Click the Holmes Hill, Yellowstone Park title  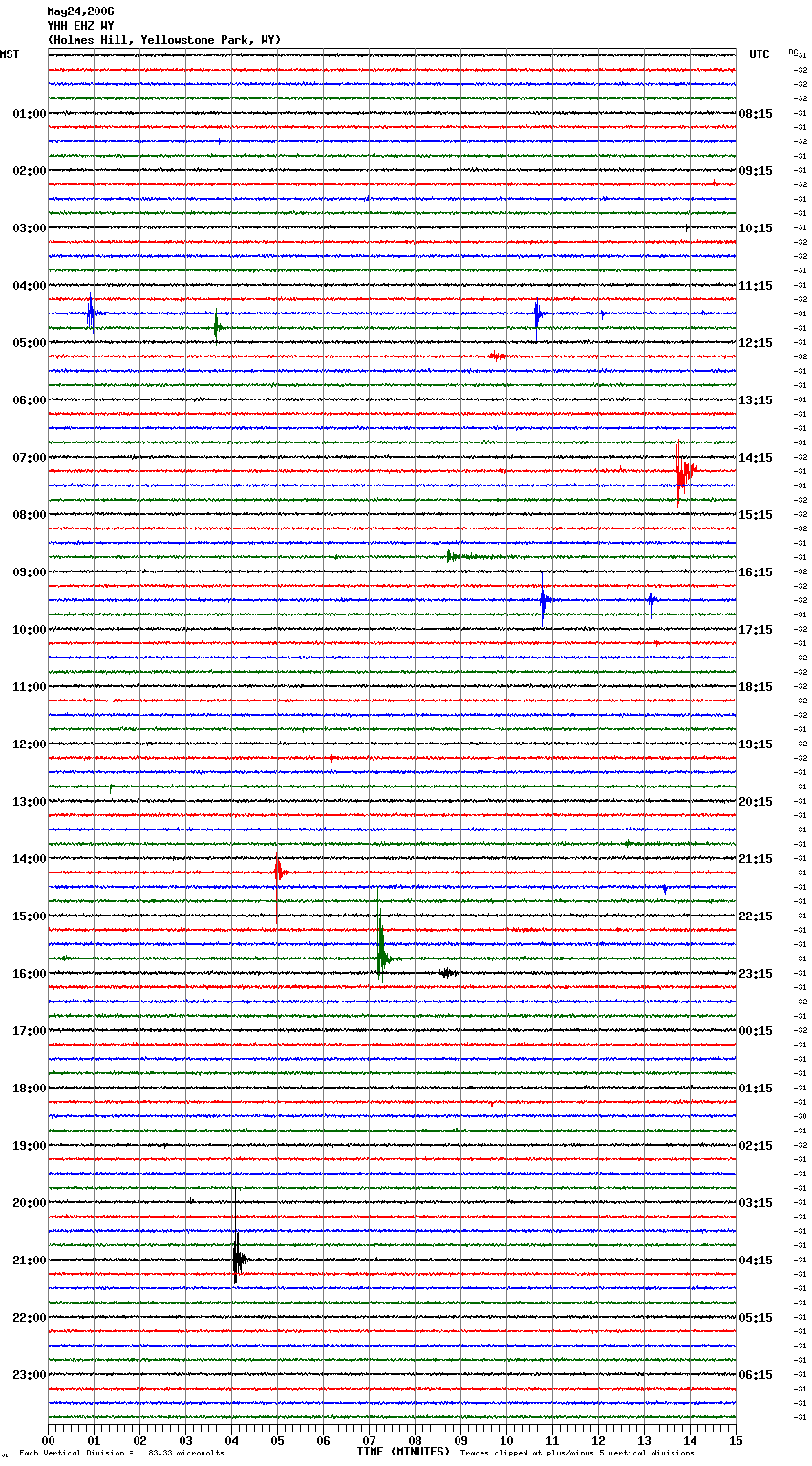164,40
